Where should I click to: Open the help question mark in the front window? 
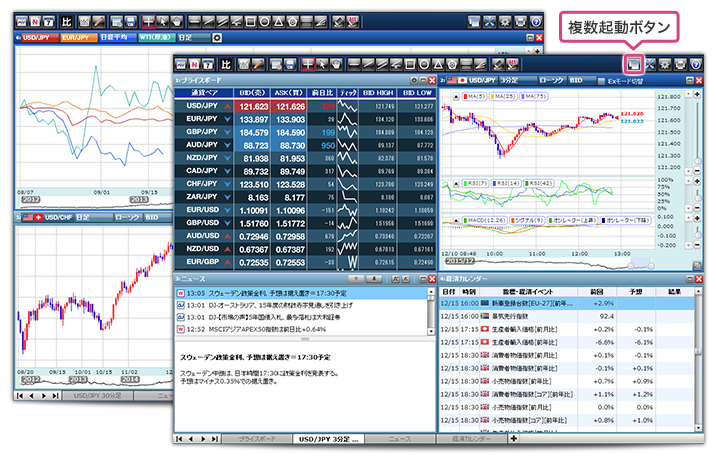pos(696,64)
